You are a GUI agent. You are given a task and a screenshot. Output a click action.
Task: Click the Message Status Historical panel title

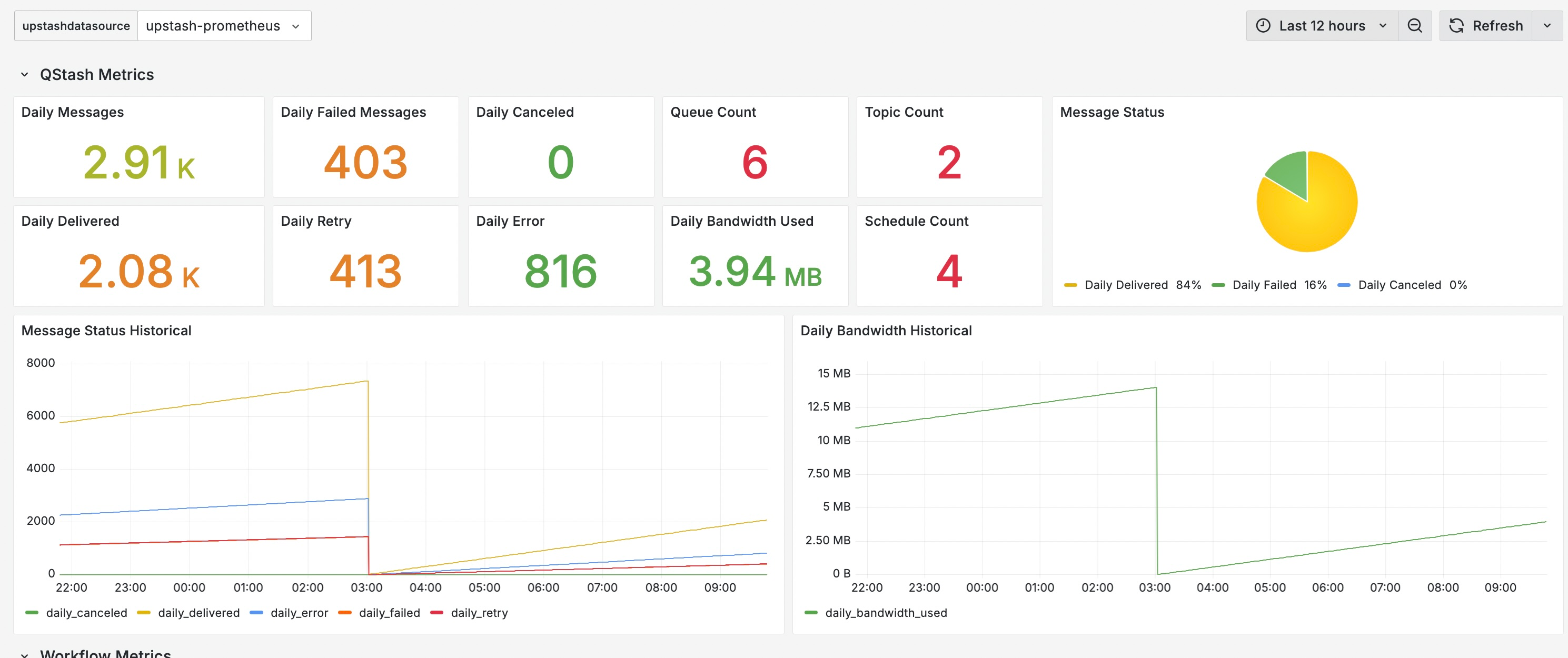tap(106, 331)
